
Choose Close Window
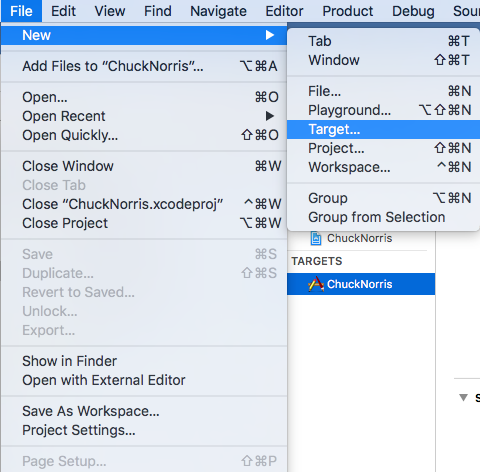tap(144, 166)
